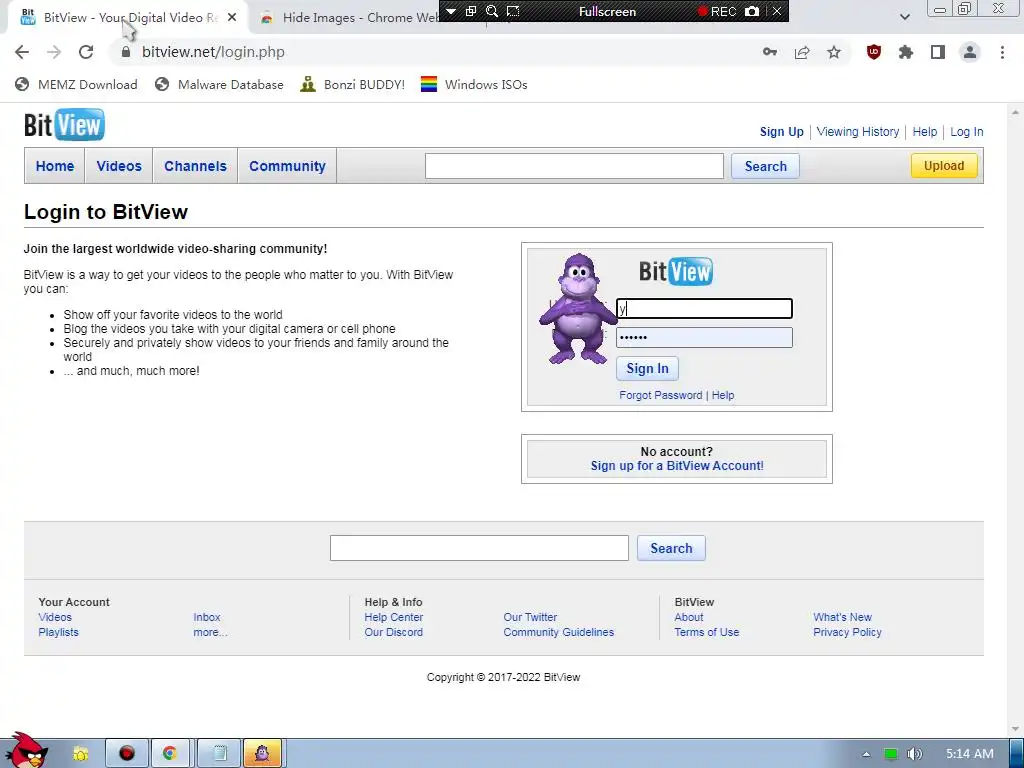1024x768 pixels.
Task: Open the screen recorder taskbar icon
Action: (127, 754)
